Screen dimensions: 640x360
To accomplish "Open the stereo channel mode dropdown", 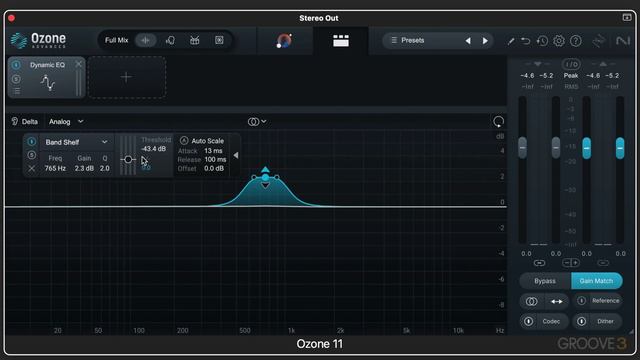I will coord(257,122).
